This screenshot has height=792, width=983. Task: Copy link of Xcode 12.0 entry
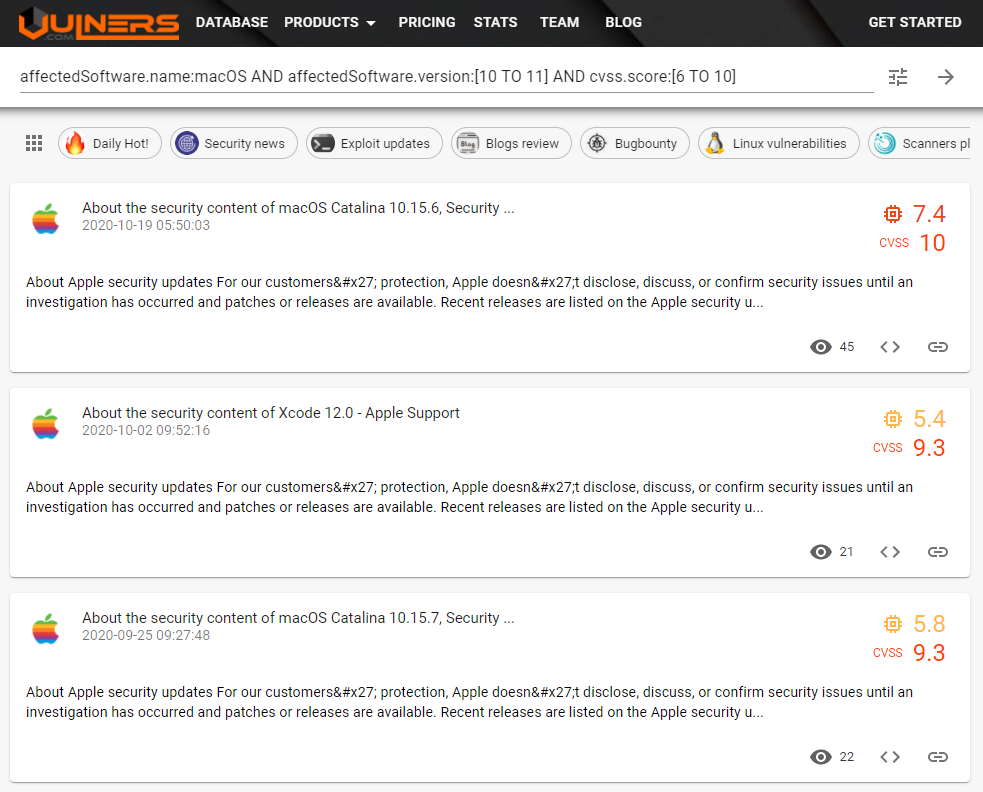coord(937,552)
